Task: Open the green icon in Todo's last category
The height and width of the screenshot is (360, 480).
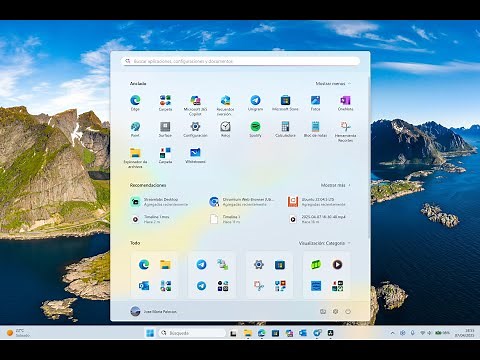Action: (316, 265)
